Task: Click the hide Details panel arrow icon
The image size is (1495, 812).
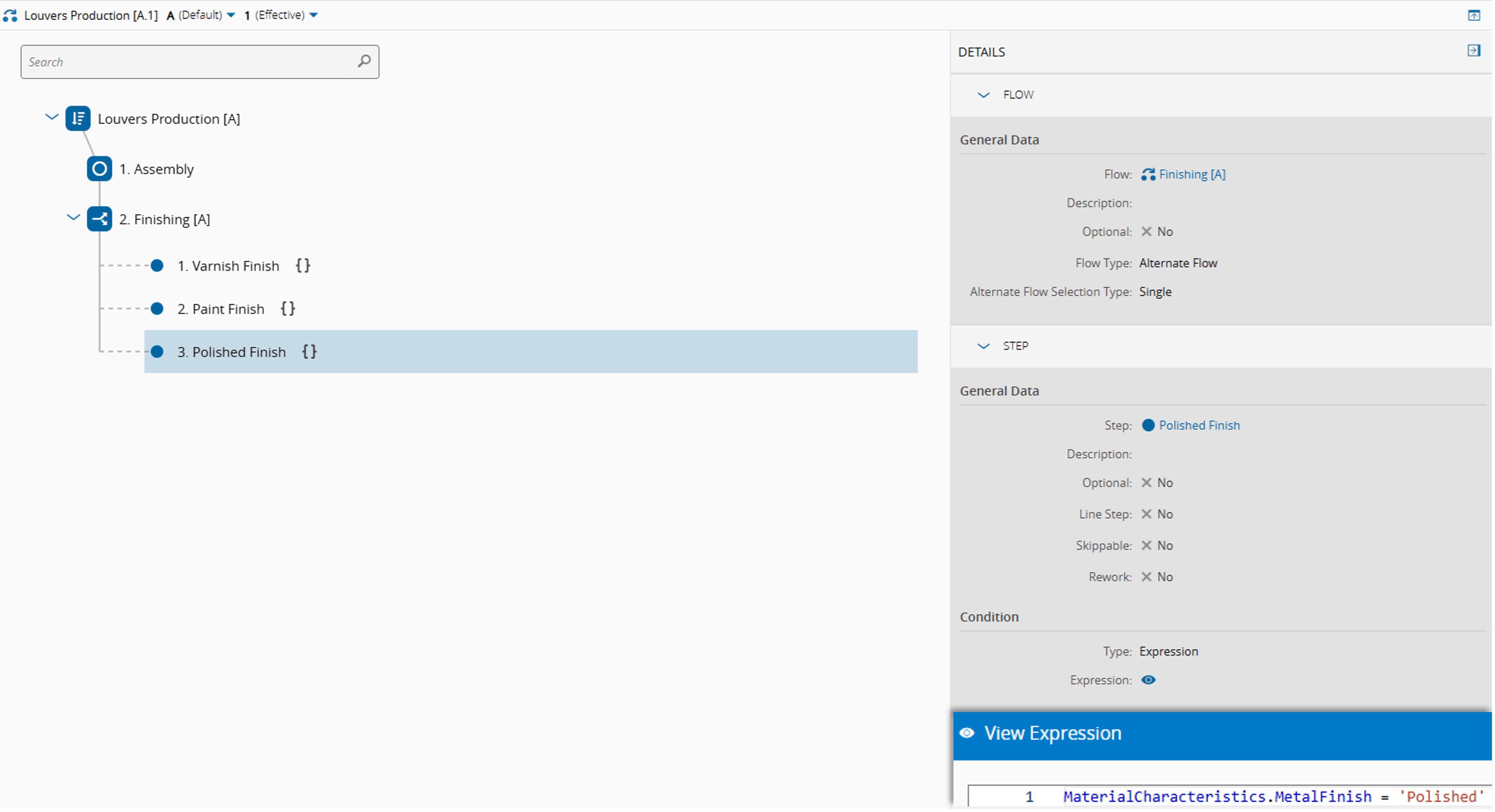Action: click(x=1474, y=50)
